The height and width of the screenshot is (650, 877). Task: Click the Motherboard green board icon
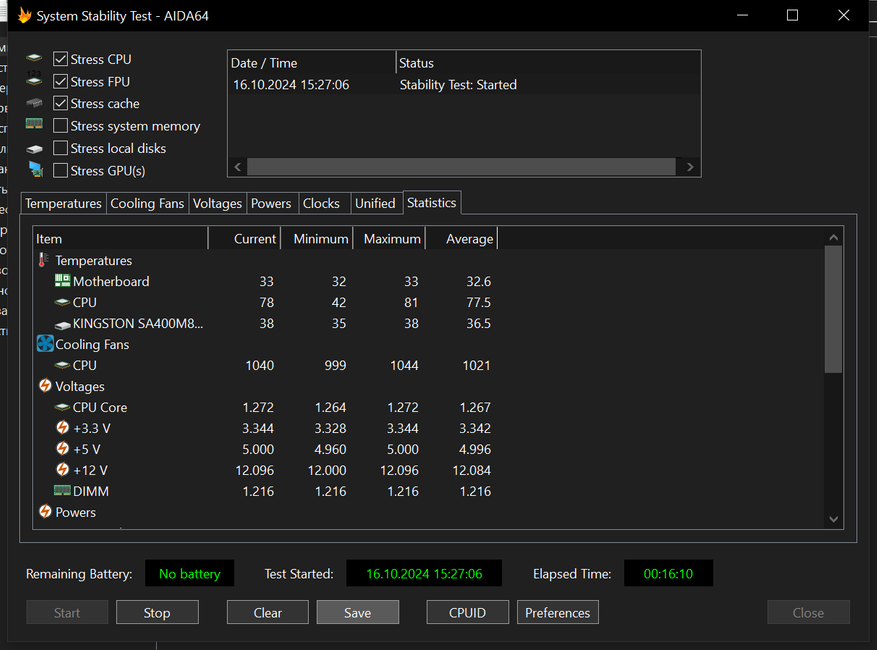click(62, 282)
